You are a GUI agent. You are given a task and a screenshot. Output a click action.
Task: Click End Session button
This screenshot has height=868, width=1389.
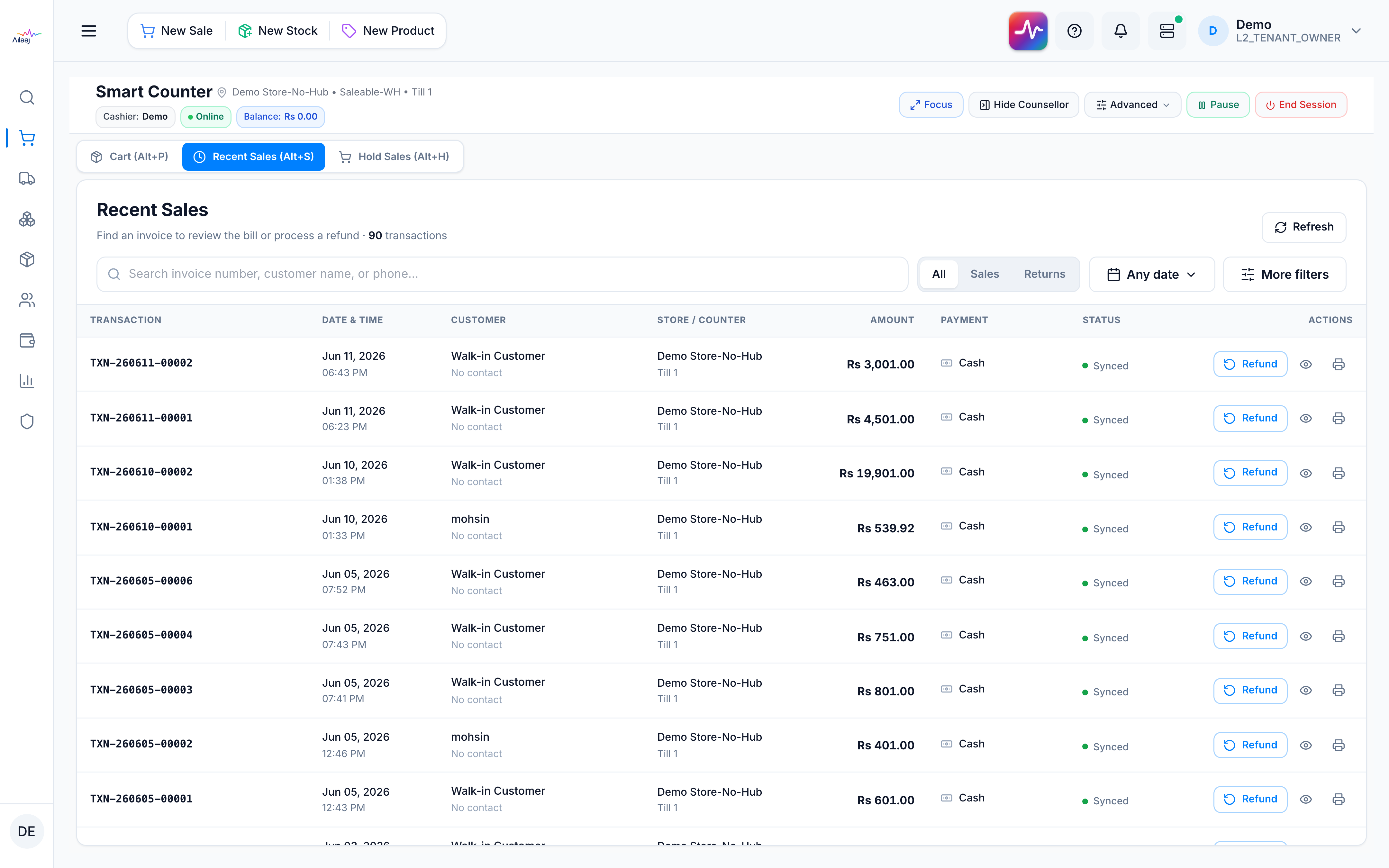1301,104
